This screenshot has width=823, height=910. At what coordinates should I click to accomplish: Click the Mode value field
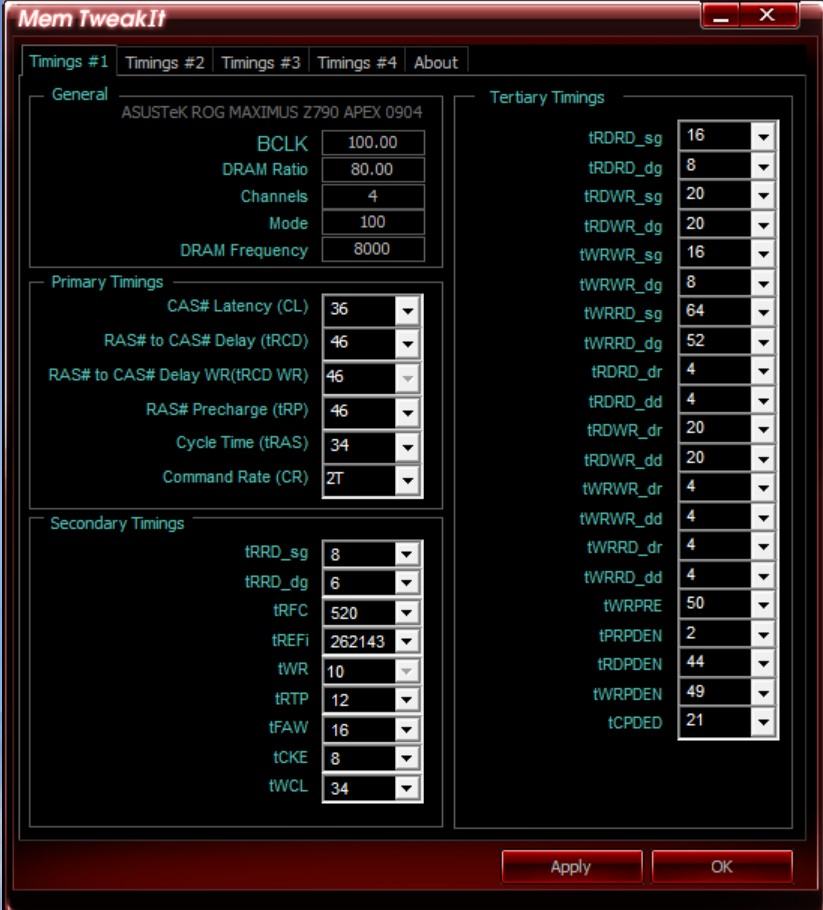click(373, 222)
